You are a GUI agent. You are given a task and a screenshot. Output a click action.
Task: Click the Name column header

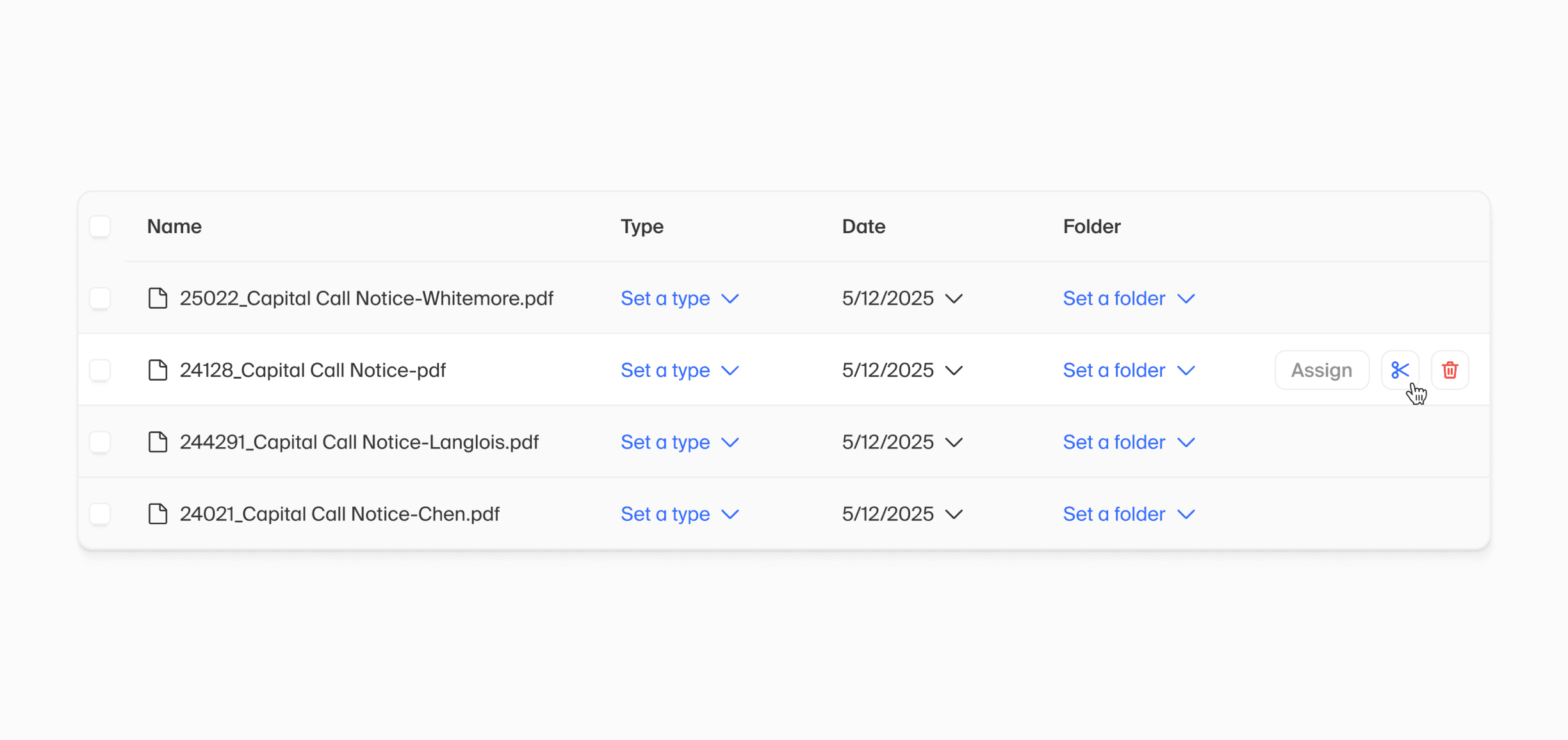[x=174, y=227]
